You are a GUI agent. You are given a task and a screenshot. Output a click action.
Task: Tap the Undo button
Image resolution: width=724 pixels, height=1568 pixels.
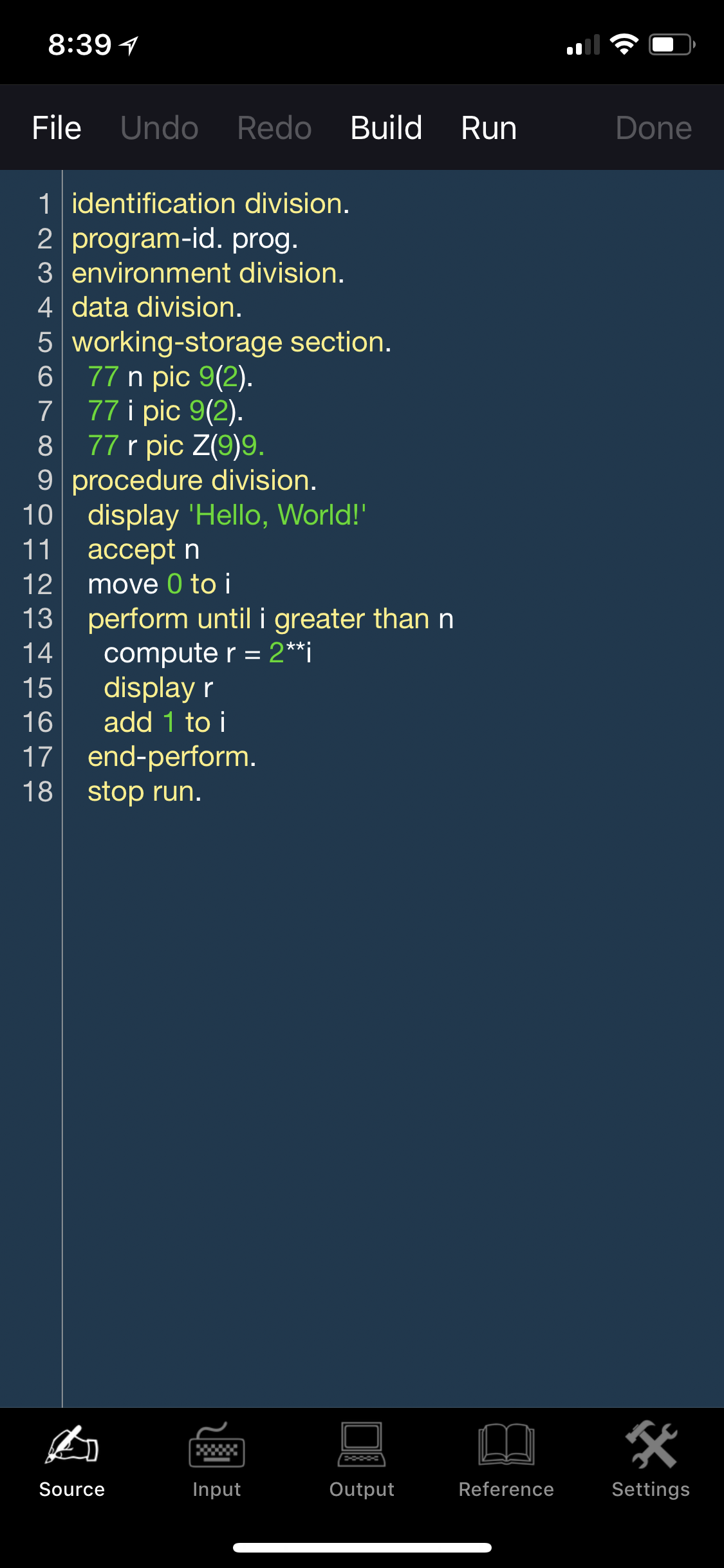(159, 127)
